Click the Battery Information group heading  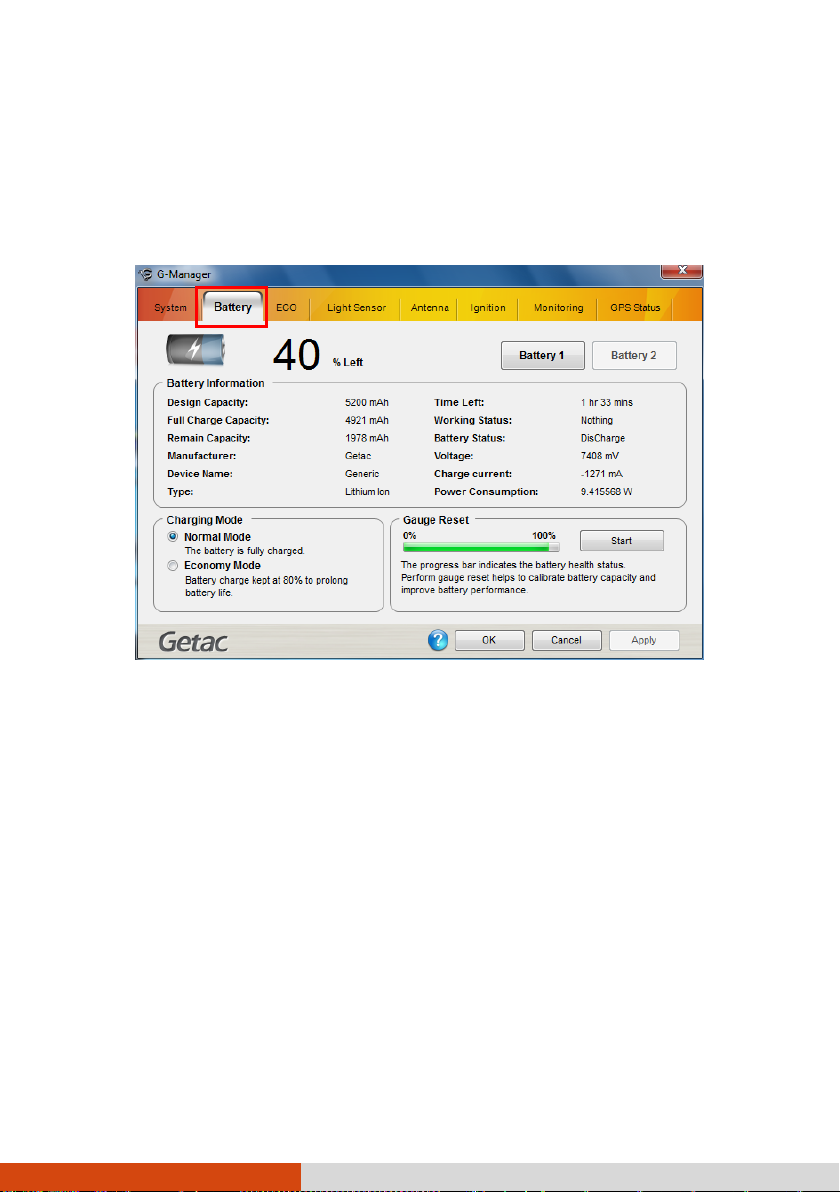pyautogui.click(x=215, y=383)
